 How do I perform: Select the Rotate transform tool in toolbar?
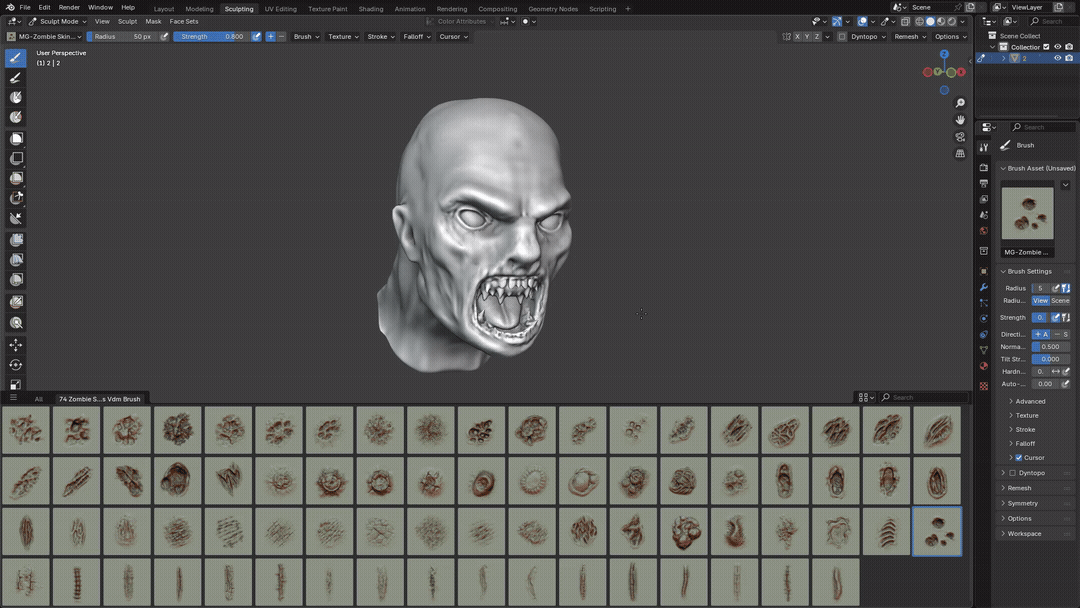tap(16, 364)
